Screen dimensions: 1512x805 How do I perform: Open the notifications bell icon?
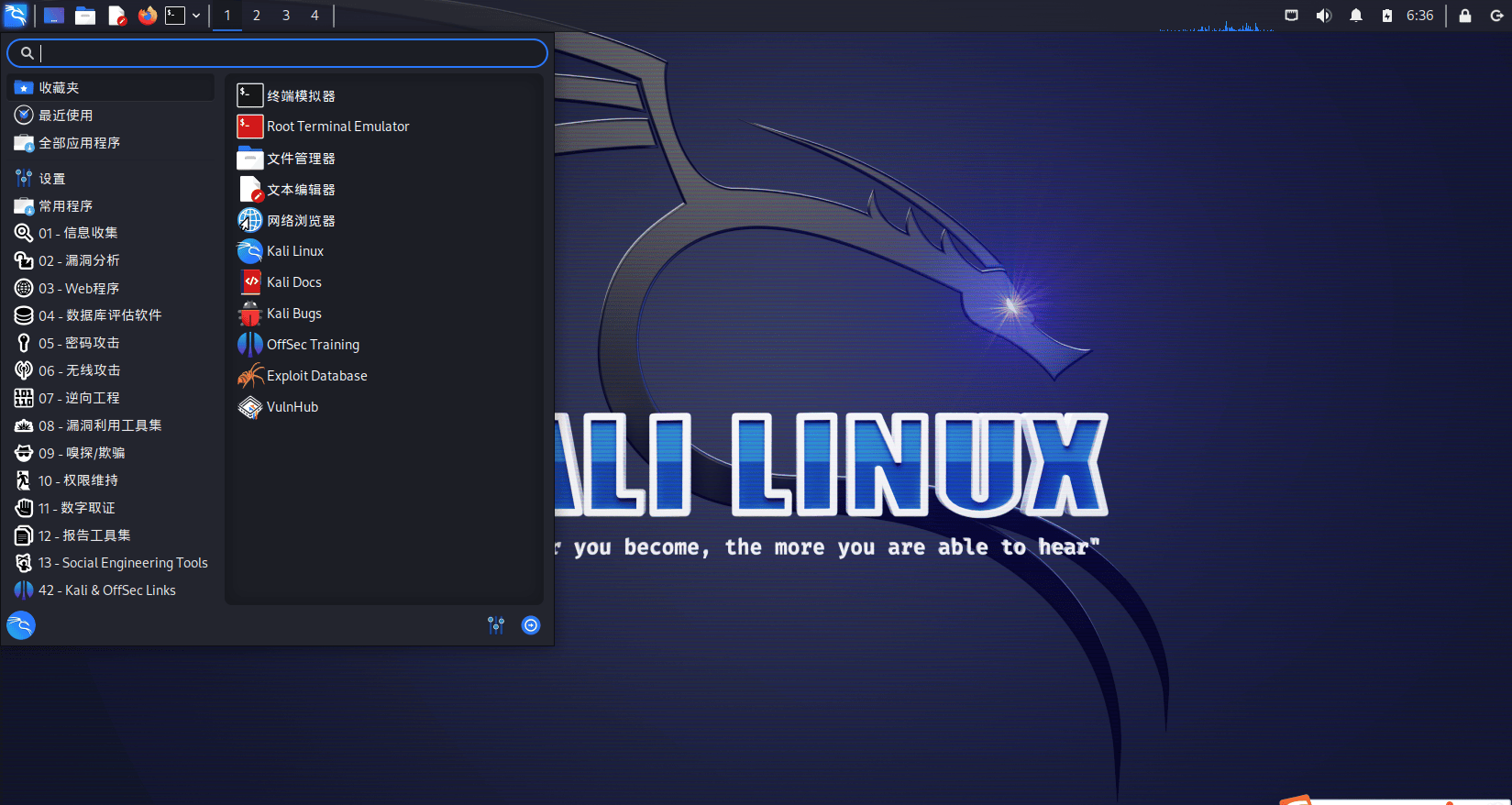[1355, 16]
